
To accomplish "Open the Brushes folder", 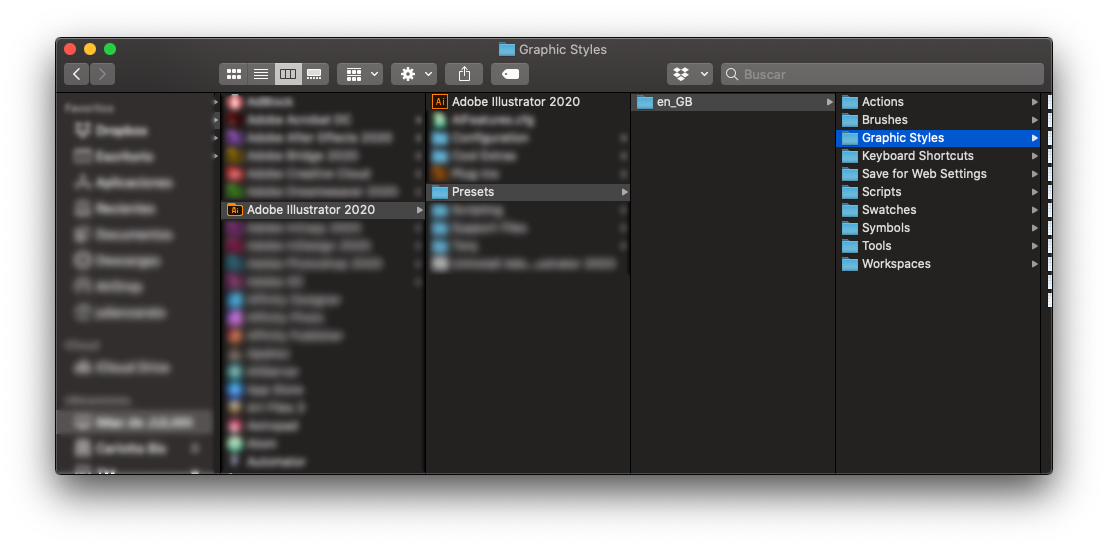I will tap(938, 120).
